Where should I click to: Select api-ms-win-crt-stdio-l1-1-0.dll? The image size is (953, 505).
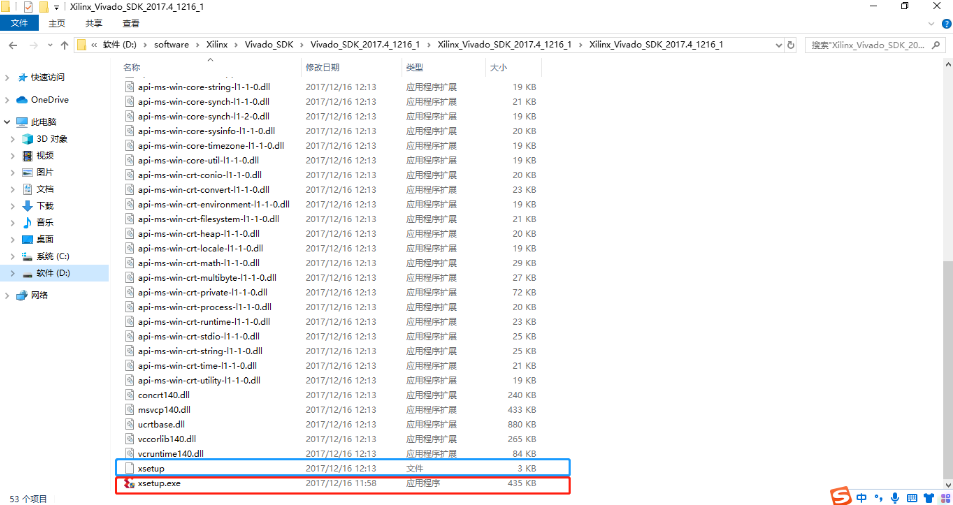pyautogui.click(x=198, y=336)
